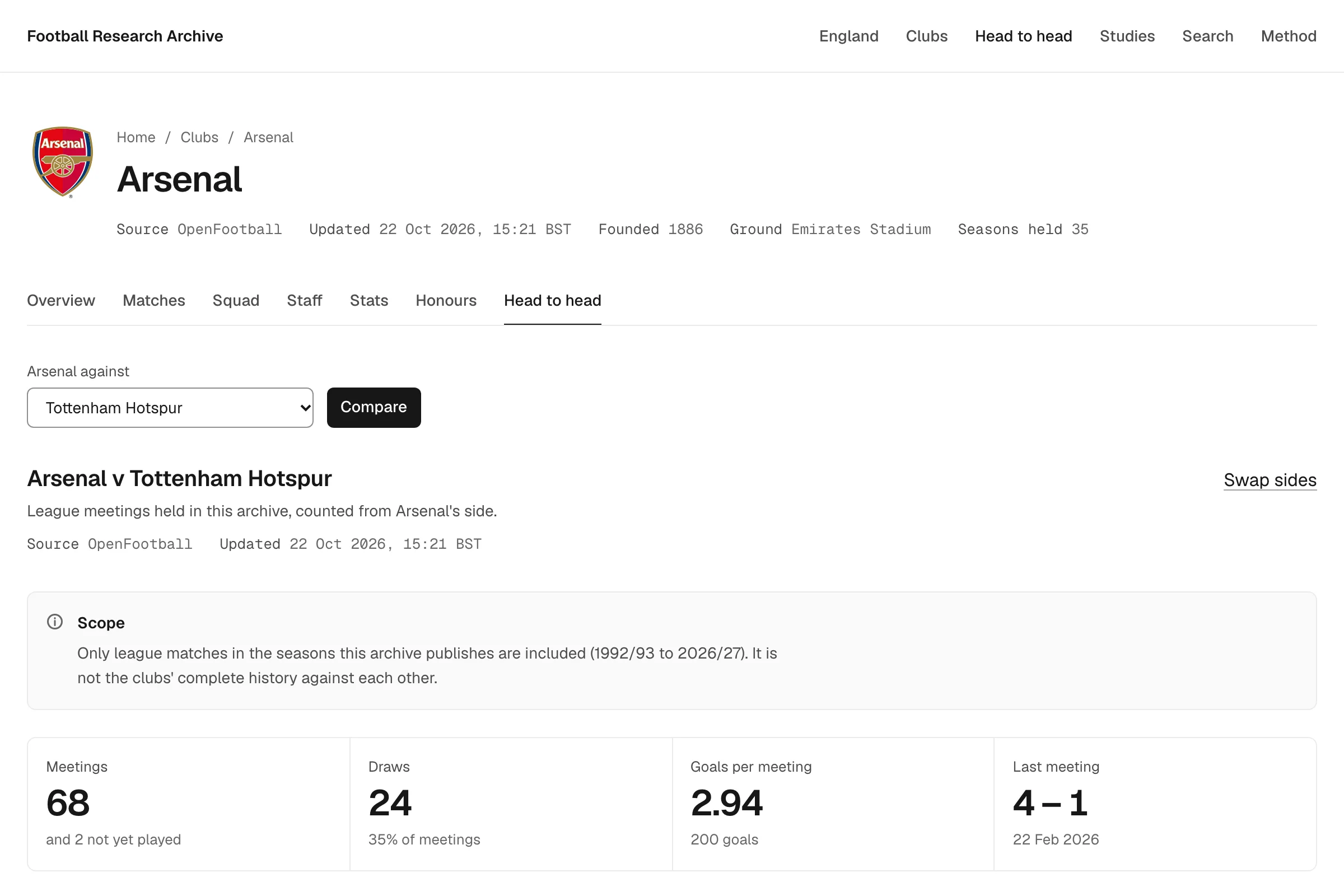Open Search in the top navigation
The width and height of the screenshot is (1344, 896).
[1207, 36]
